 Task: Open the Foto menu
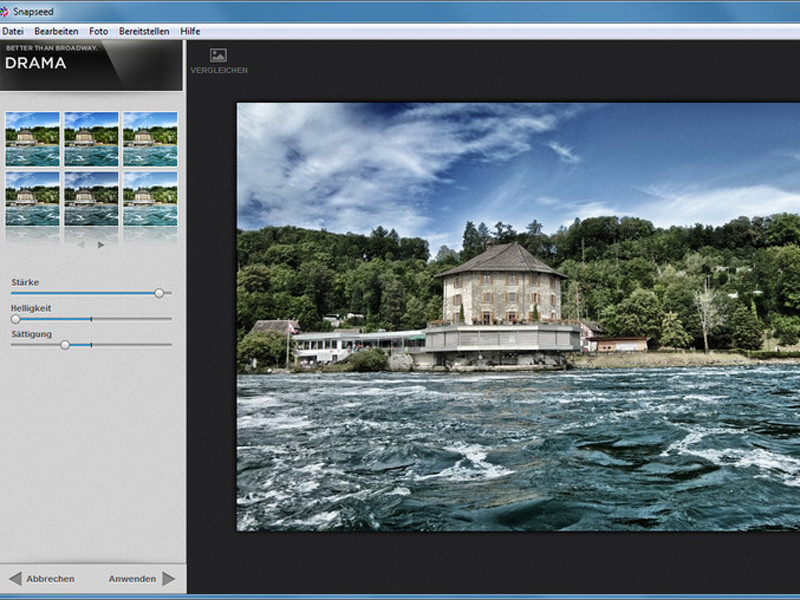click(98, 31)
